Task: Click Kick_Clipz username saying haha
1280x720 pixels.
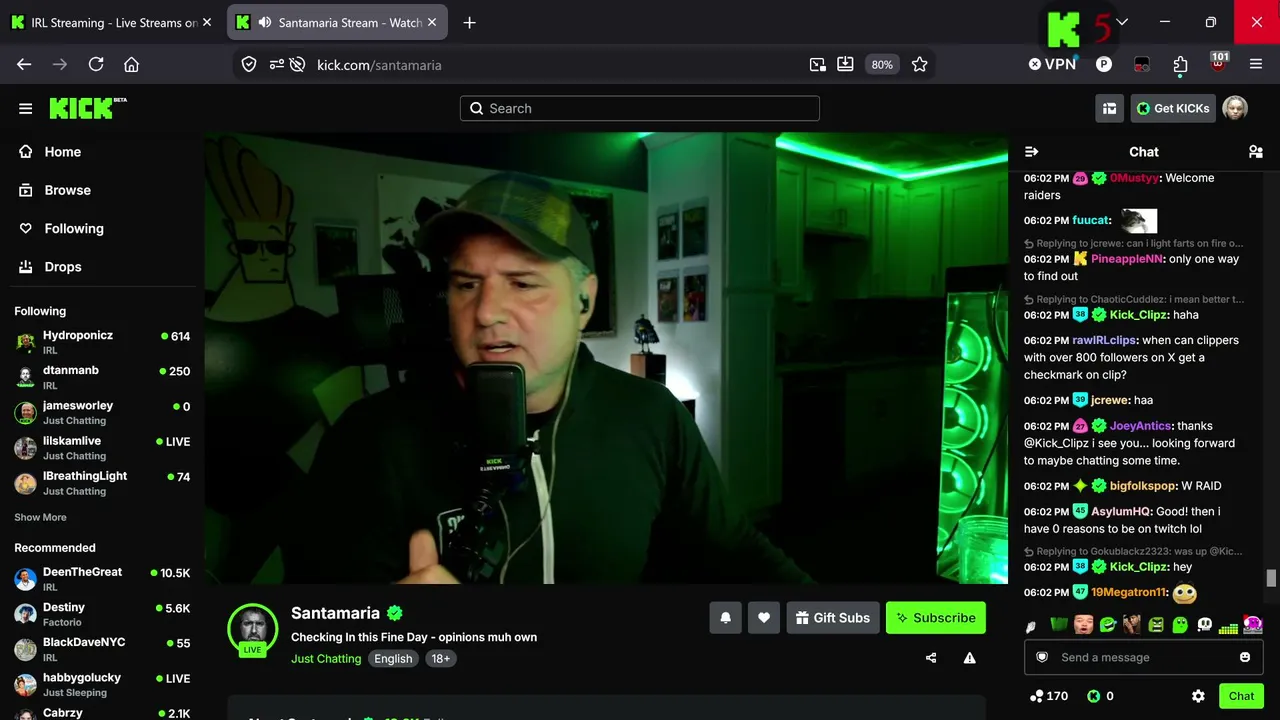Action: 1138,315
